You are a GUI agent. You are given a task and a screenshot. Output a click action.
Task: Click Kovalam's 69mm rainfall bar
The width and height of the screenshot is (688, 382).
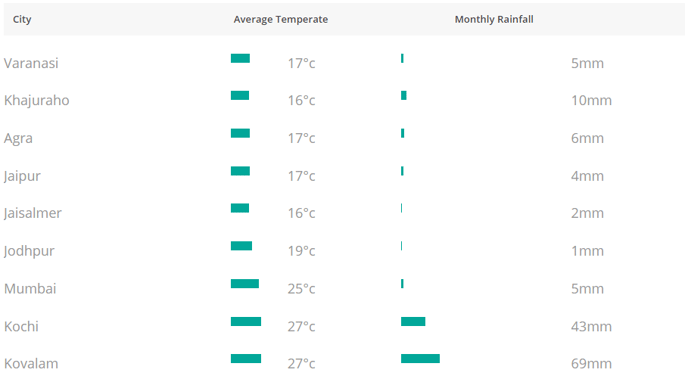420,359
